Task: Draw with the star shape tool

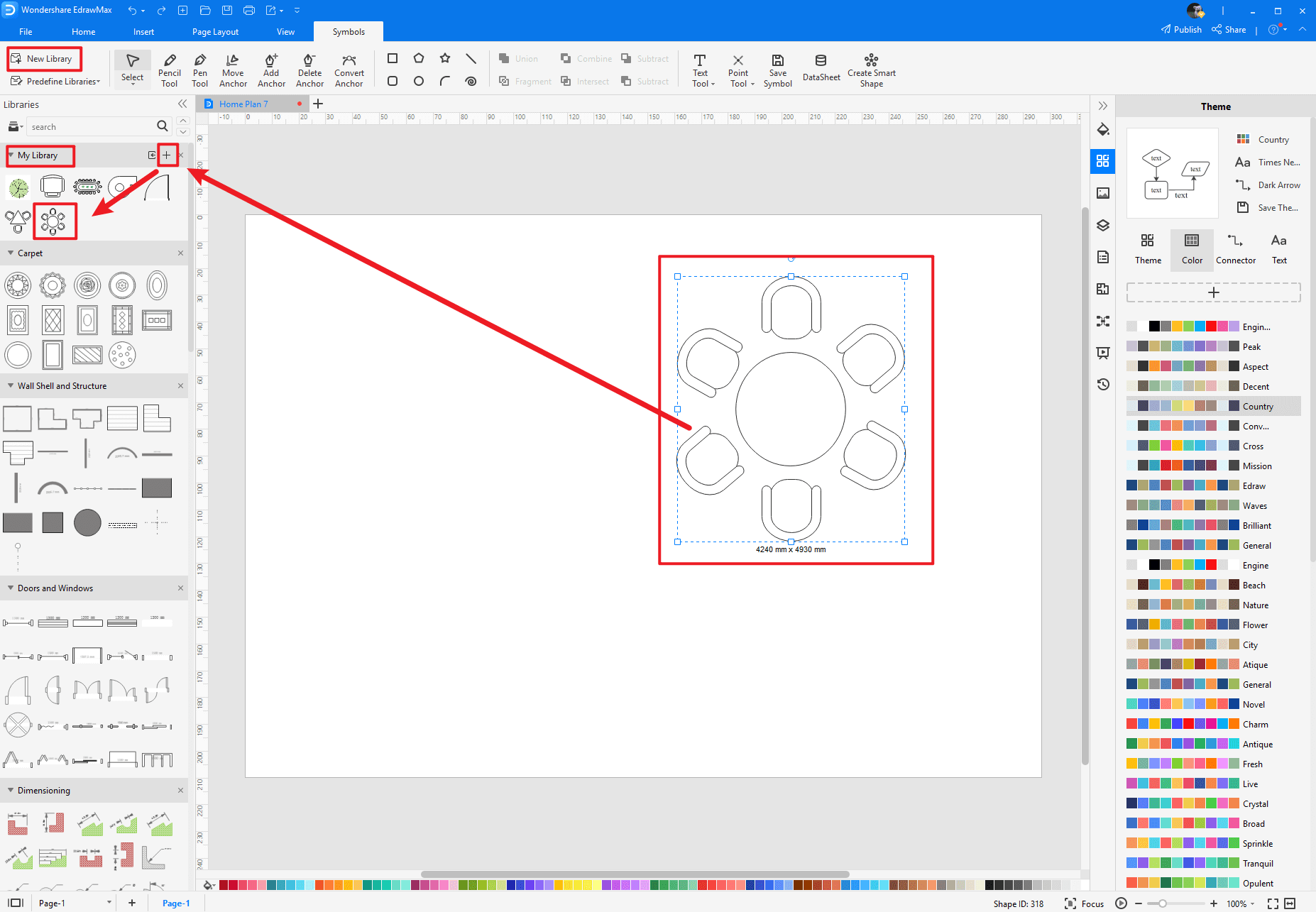Action: point(445,58)
